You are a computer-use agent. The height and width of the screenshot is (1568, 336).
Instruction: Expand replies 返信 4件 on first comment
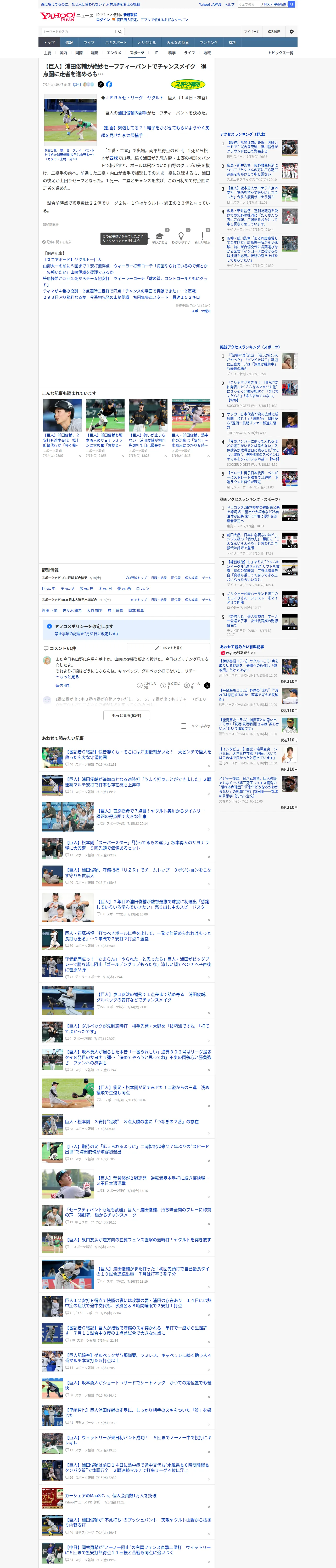click(x=62, y=685)
